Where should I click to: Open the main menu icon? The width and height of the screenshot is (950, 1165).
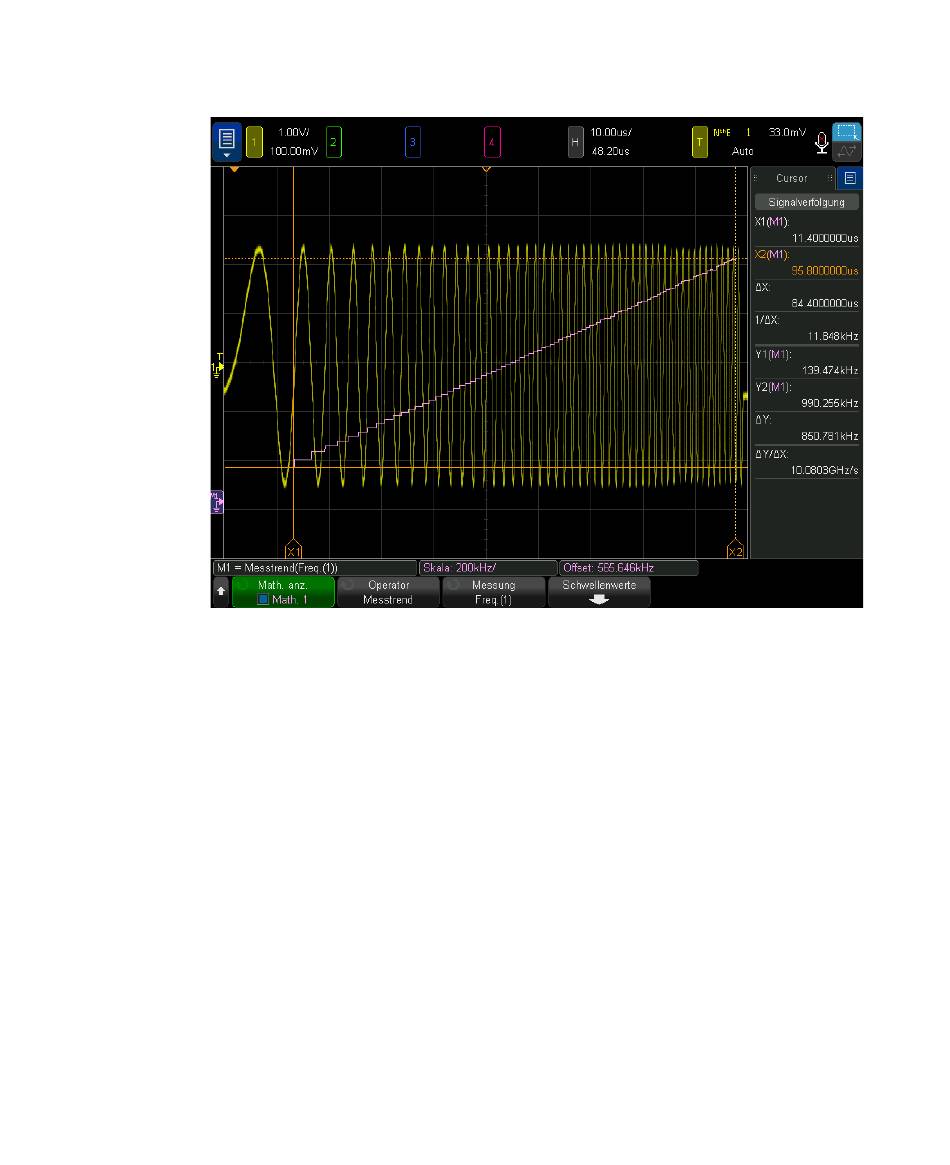(x=227, y=141)
